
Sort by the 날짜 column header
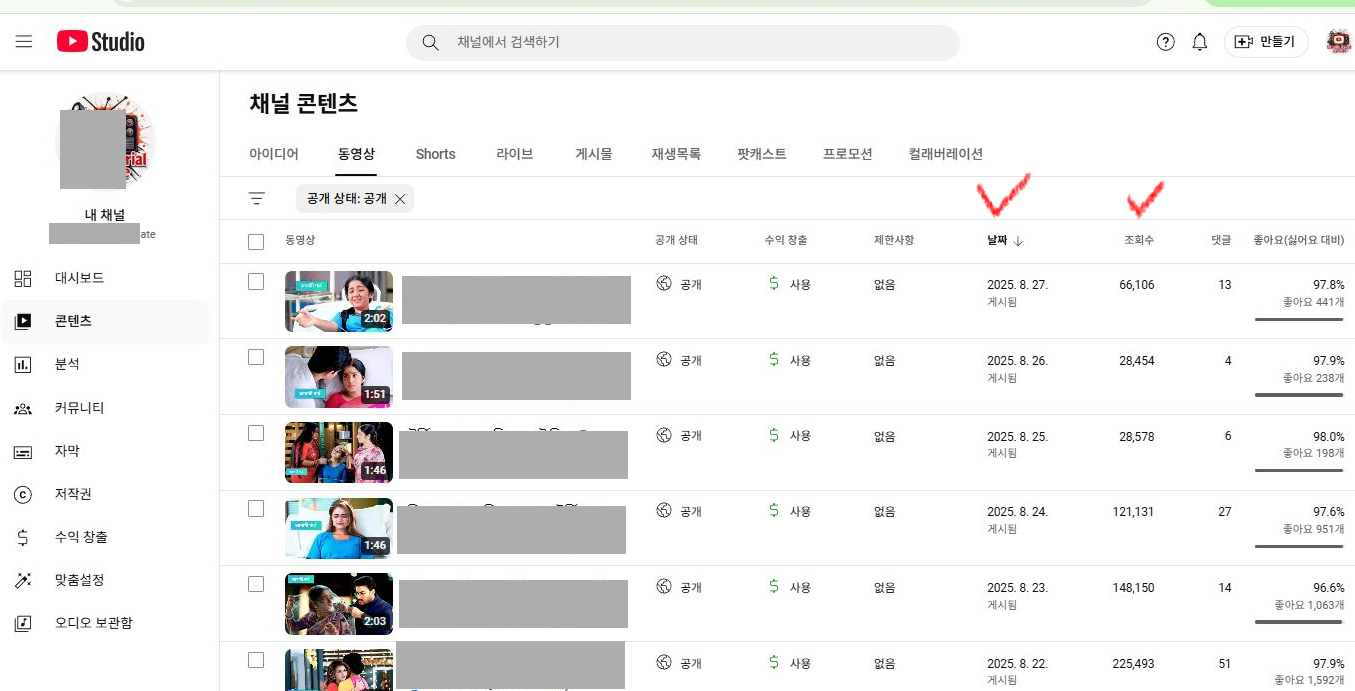[x=998, y=241]
